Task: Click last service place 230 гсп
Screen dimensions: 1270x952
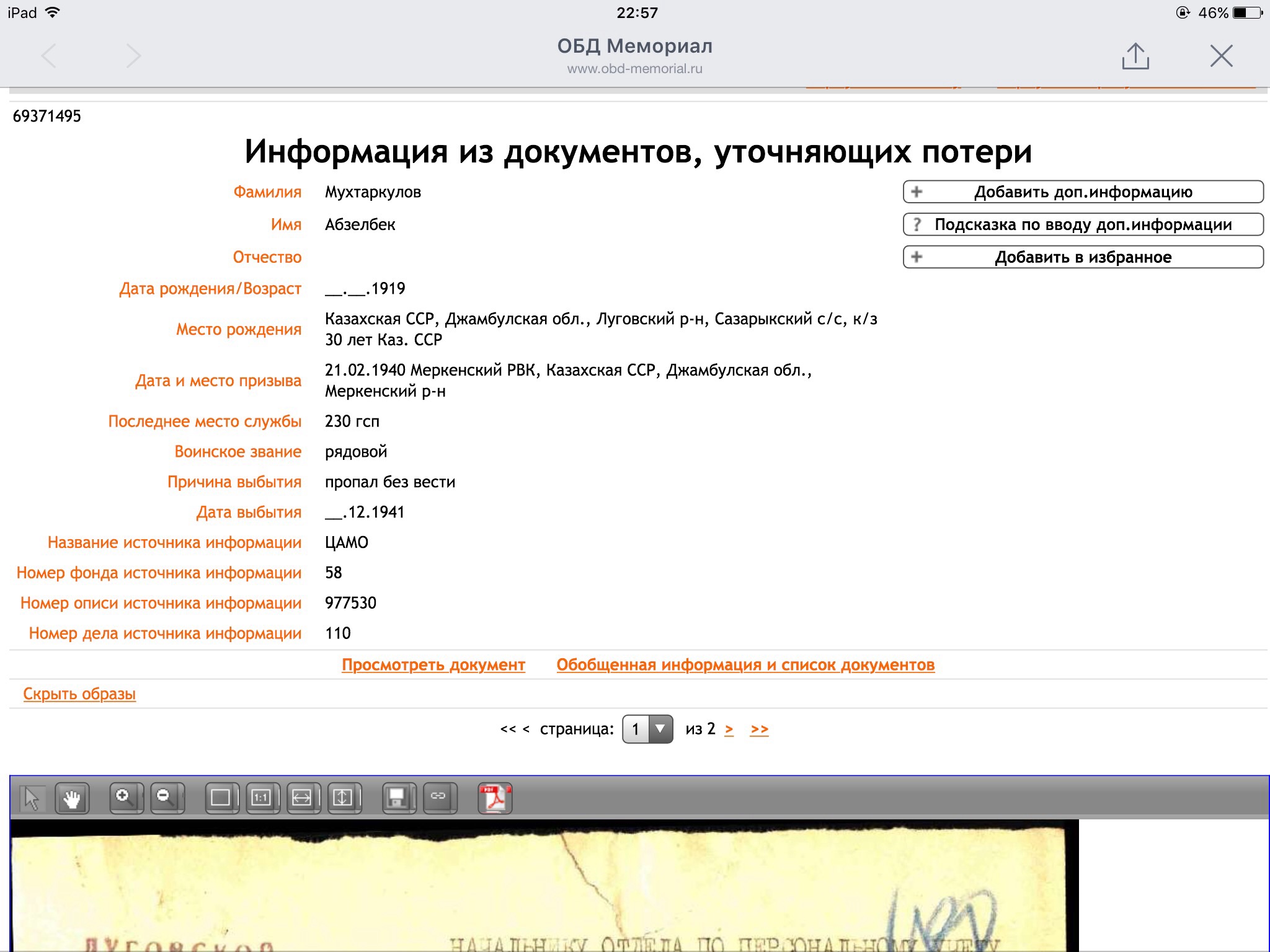Action: coord(352,421)
